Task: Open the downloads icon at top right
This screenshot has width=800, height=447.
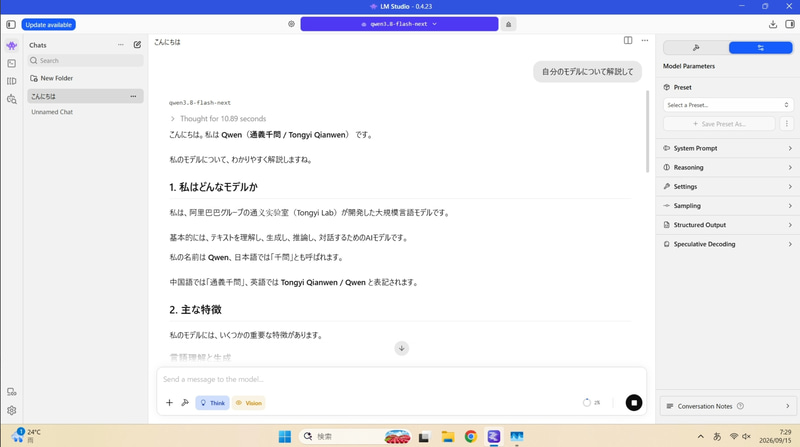Action: coord(773,24)
